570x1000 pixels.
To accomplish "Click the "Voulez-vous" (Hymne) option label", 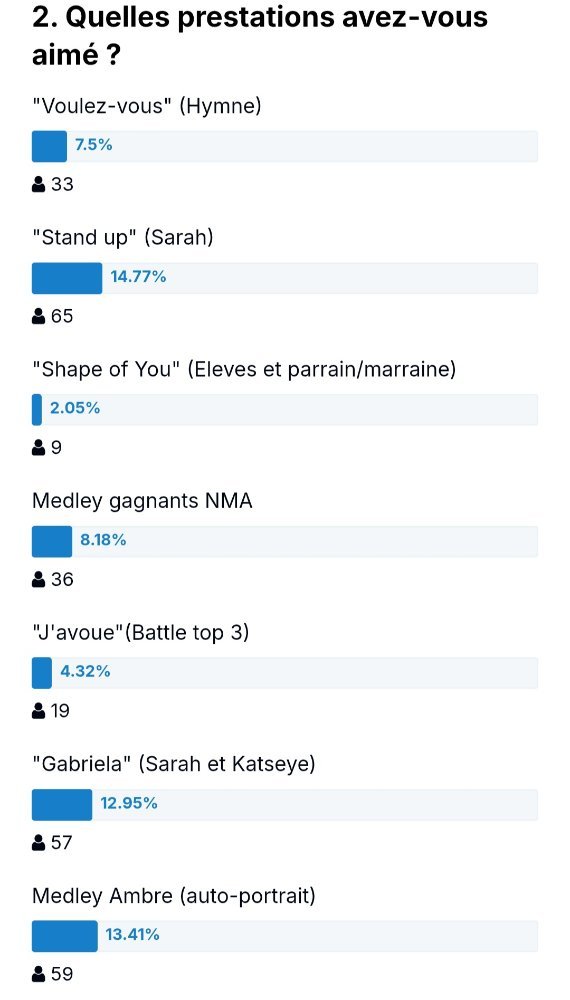I will pyautogui.click(x=147, y=107).
